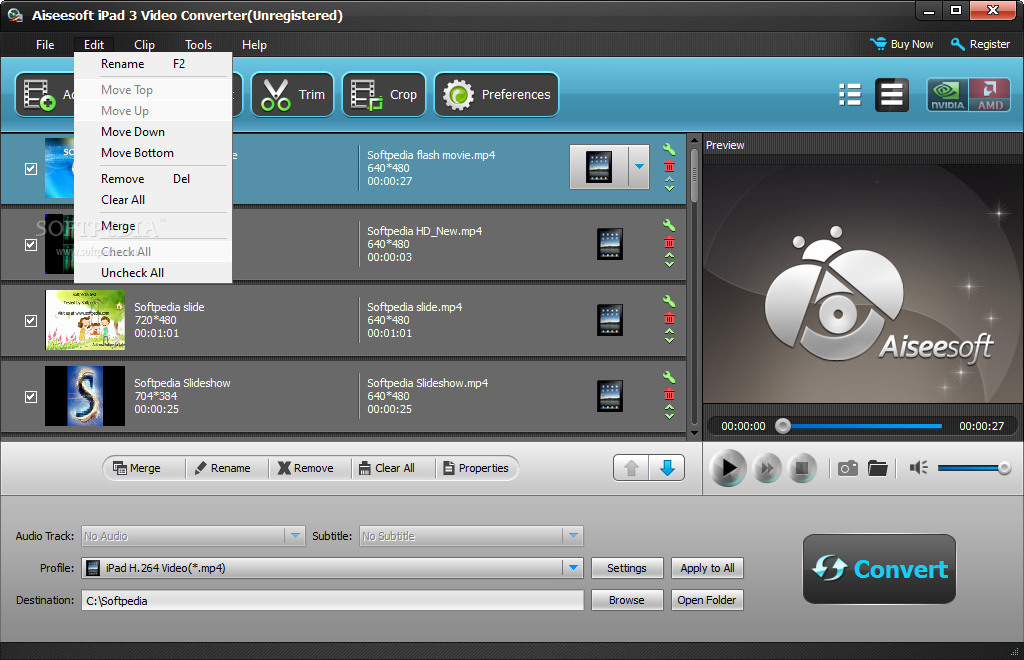Viewport: 1024px width, 660px height.
Task: Toggle NVIDIA acceleration icon
Action: (x=947, y=95)
